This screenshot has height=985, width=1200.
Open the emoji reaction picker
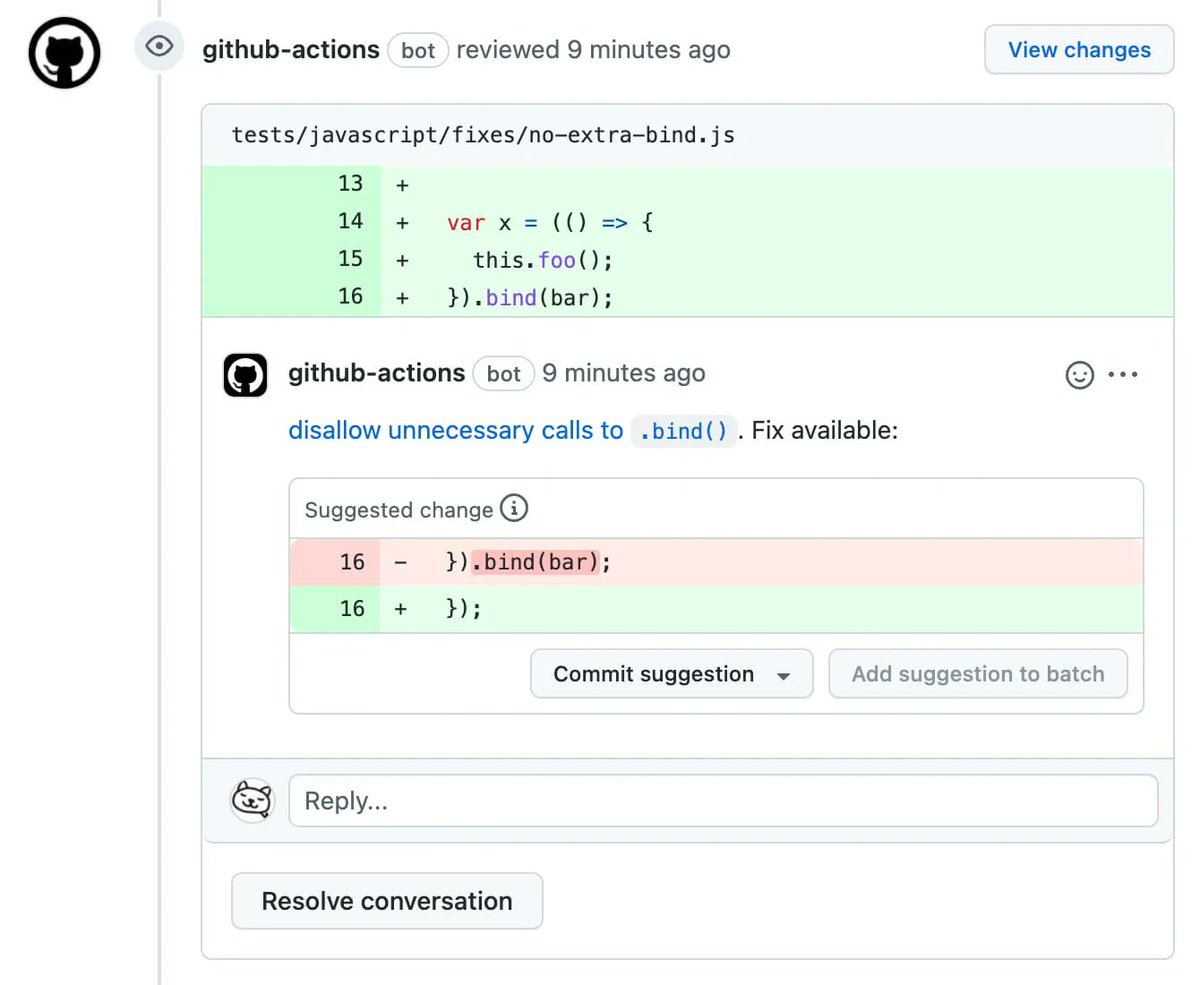click(x=1079, y=375)
